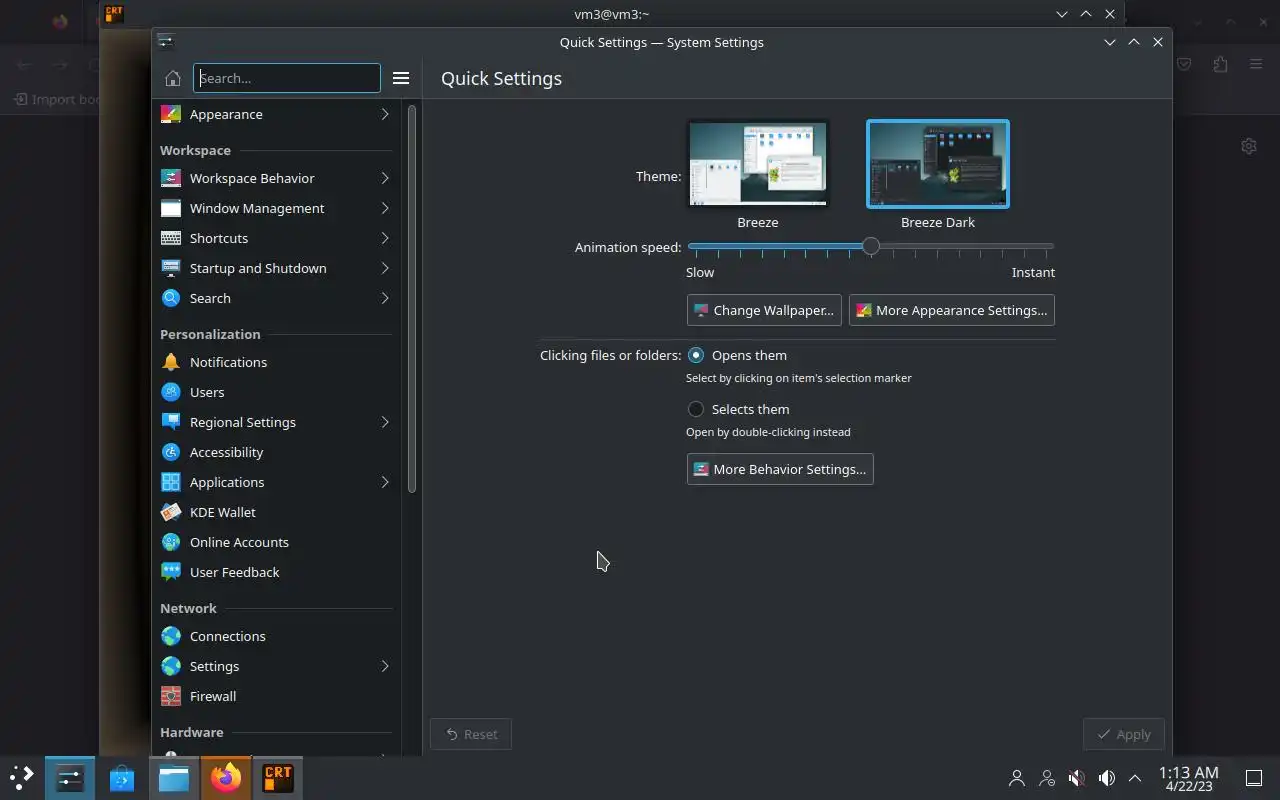Click the Change Wallpaper button

point(764,310)
